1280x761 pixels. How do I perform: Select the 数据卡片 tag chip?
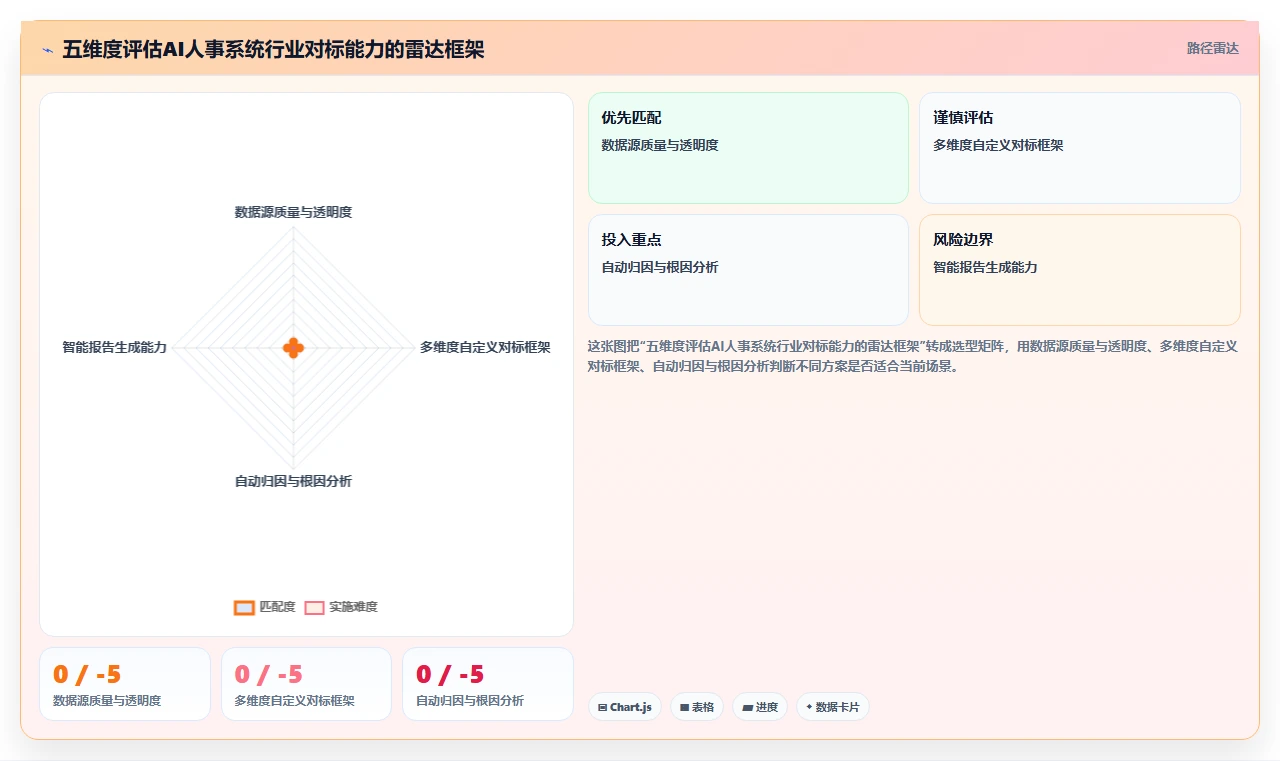coord(833,707)
